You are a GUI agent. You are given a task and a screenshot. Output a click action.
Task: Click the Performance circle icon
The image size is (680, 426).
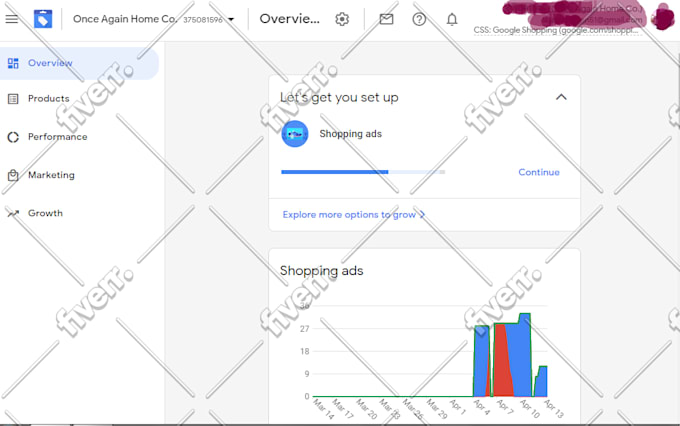point(13,137)
